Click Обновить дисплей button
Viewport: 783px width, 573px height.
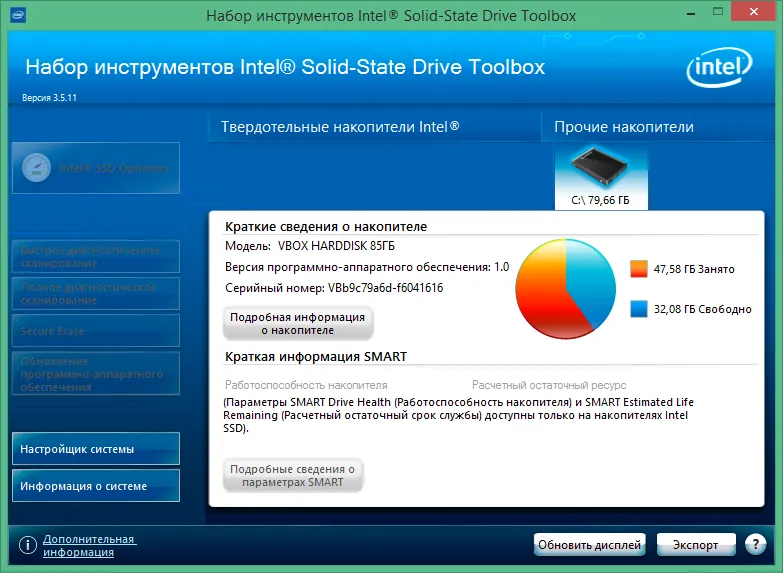(589, 545)
